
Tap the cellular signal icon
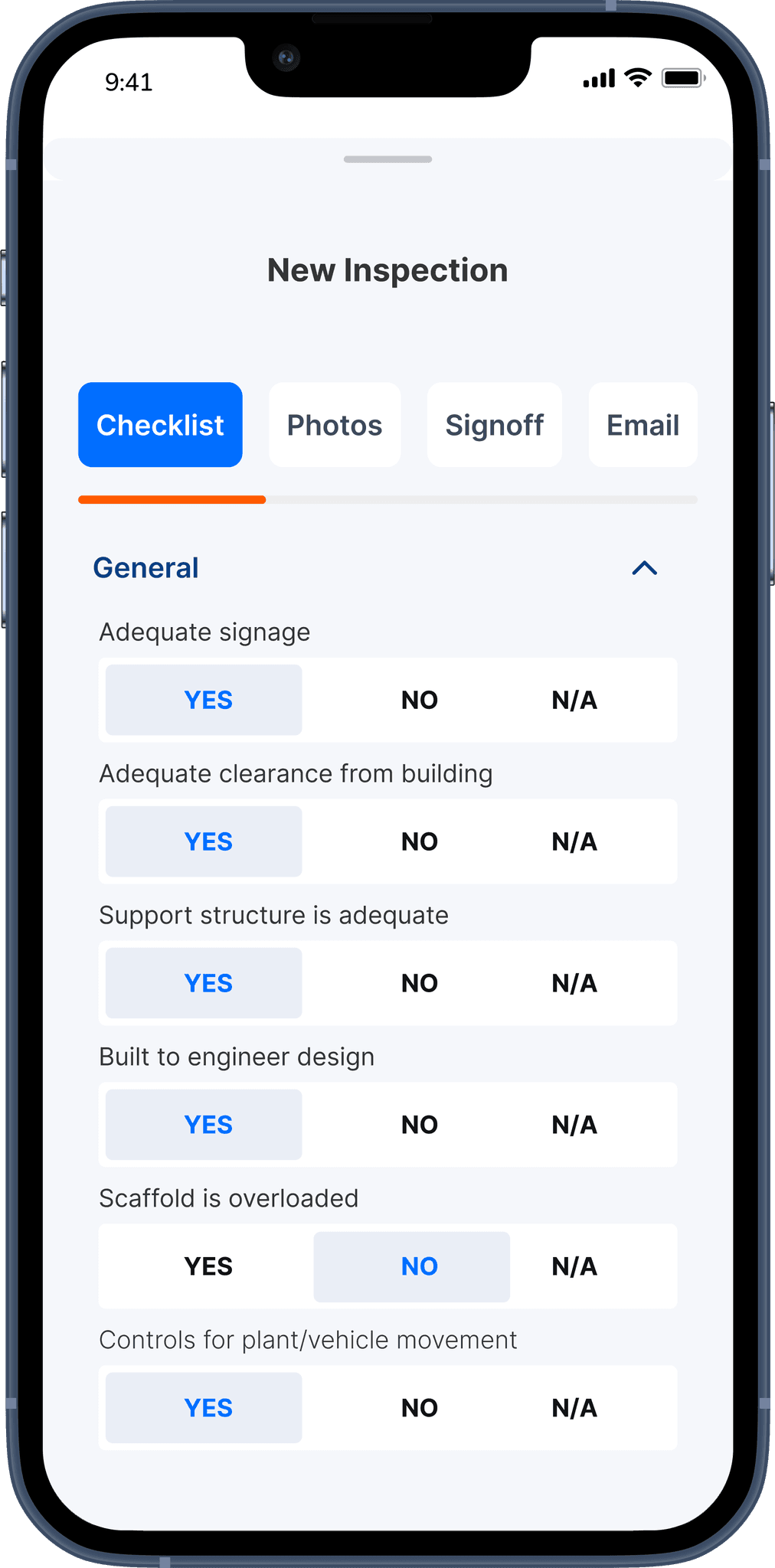(597, 77)
